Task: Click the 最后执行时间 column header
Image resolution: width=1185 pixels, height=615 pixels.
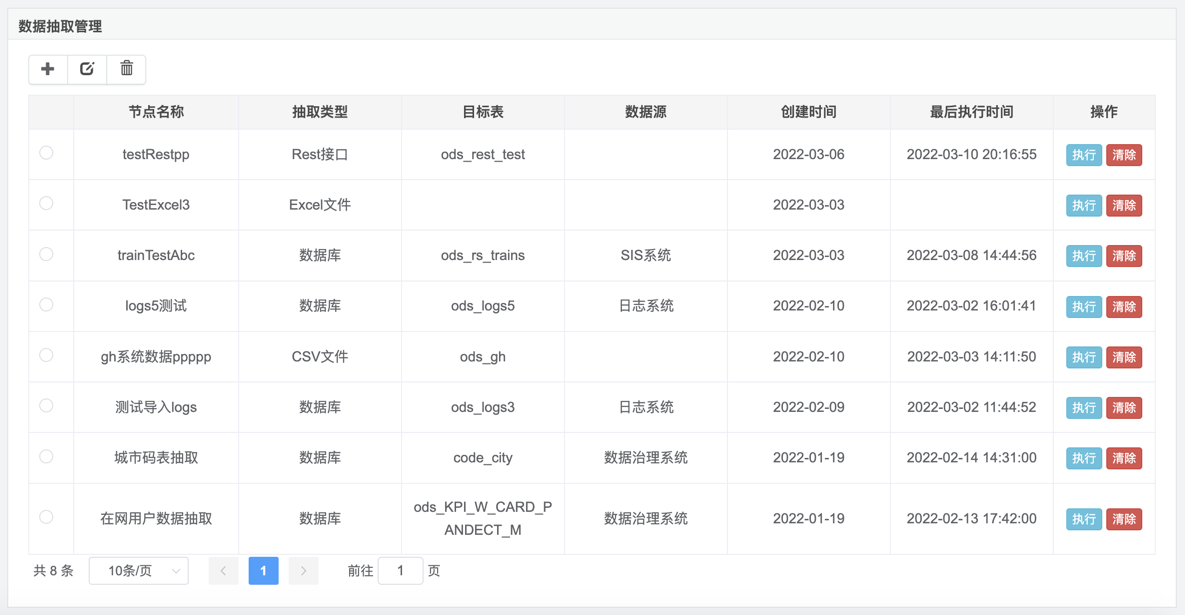Action: point(971,112)
